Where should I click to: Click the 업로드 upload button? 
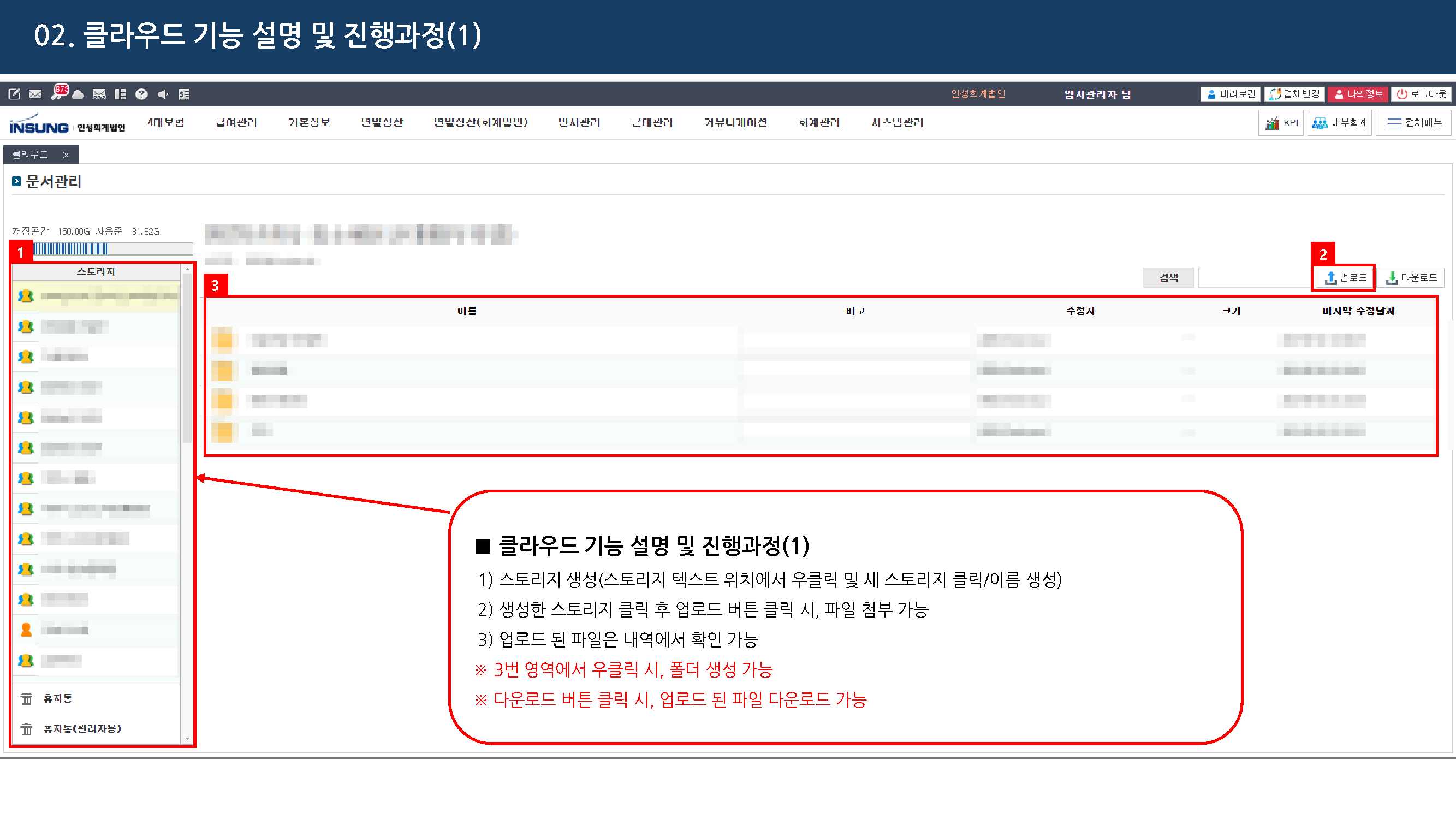(x=1345, y=277)
